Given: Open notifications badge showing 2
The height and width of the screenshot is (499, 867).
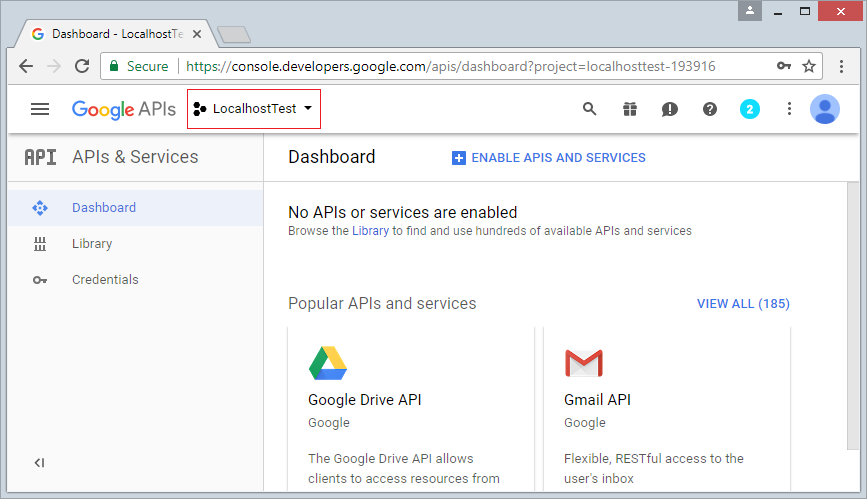Looking at the screenshot, I should pyautogui.click(x=750, y=109).
